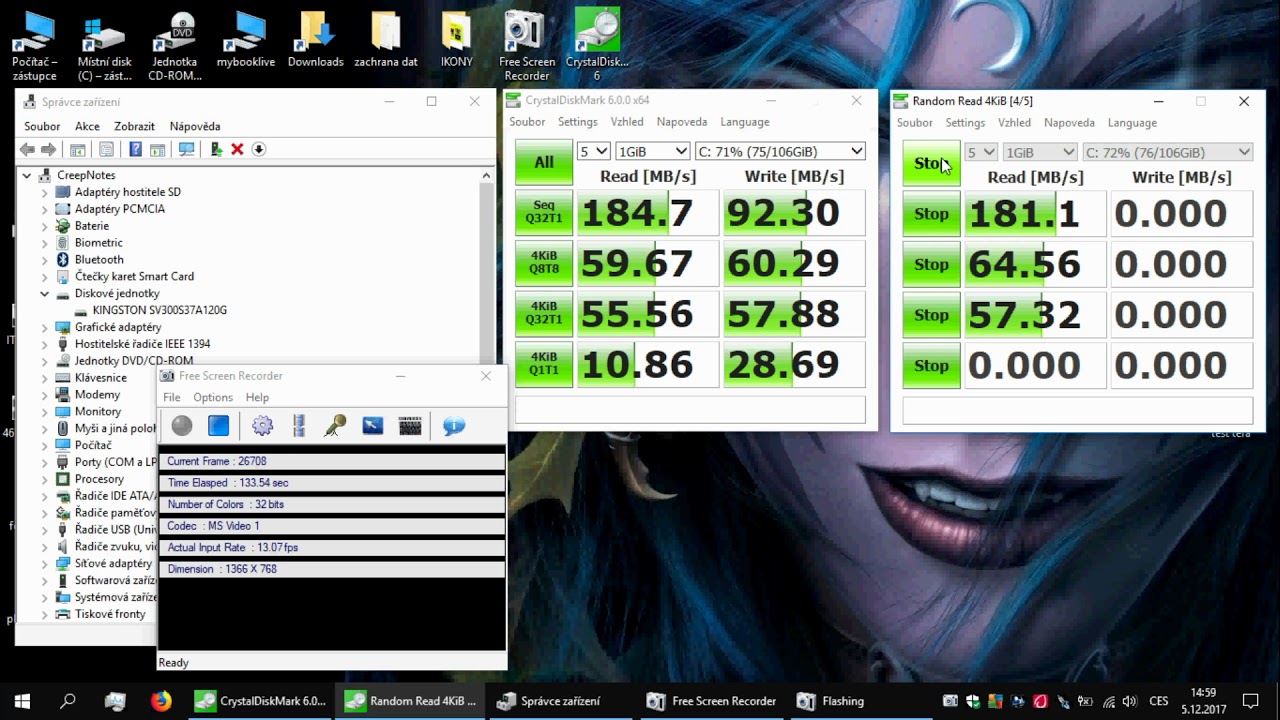Click the Firefox icon on the taskbar

click(161, 701)
